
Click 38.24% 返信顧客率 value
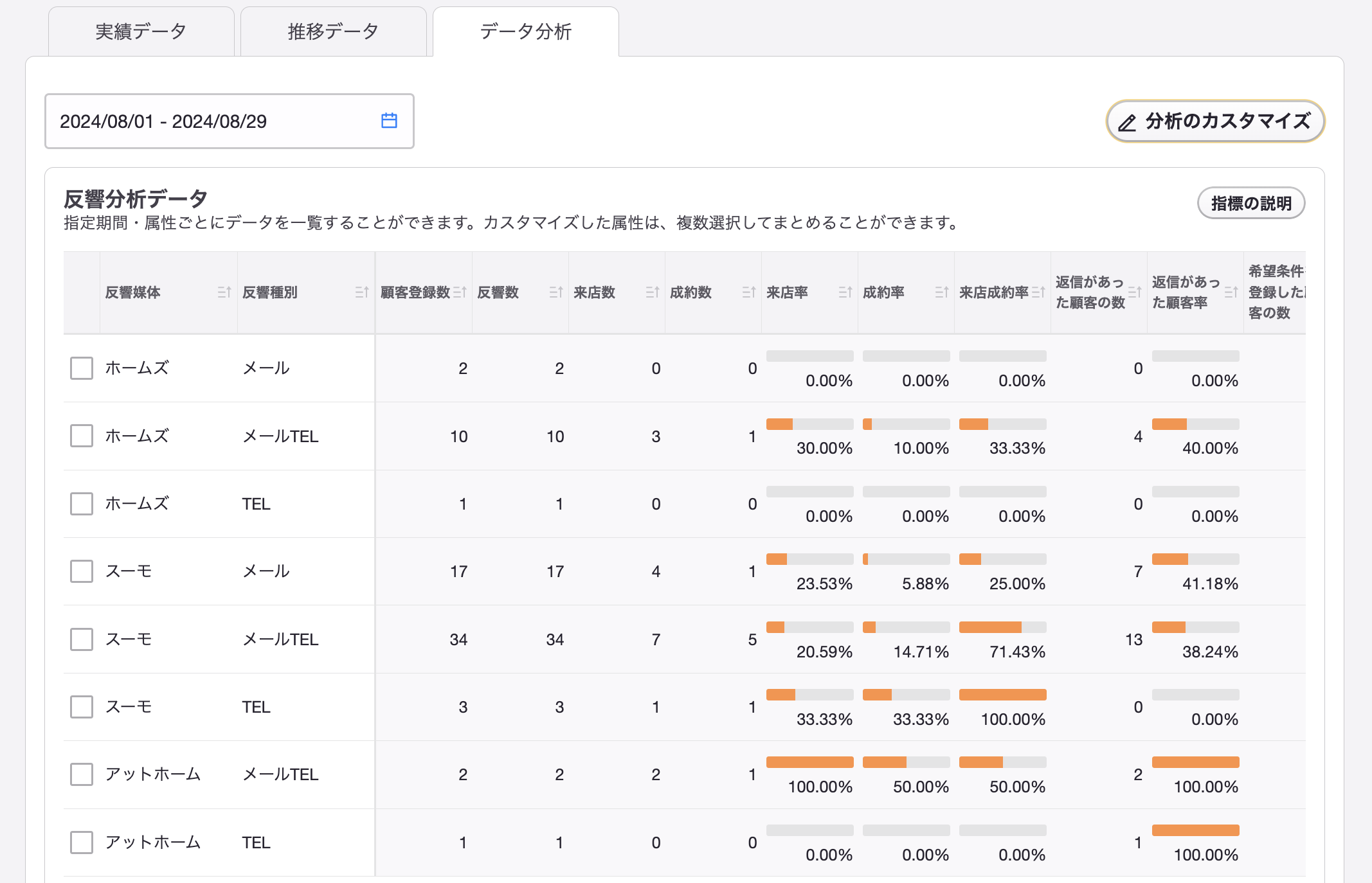(x=1210, y=652)
